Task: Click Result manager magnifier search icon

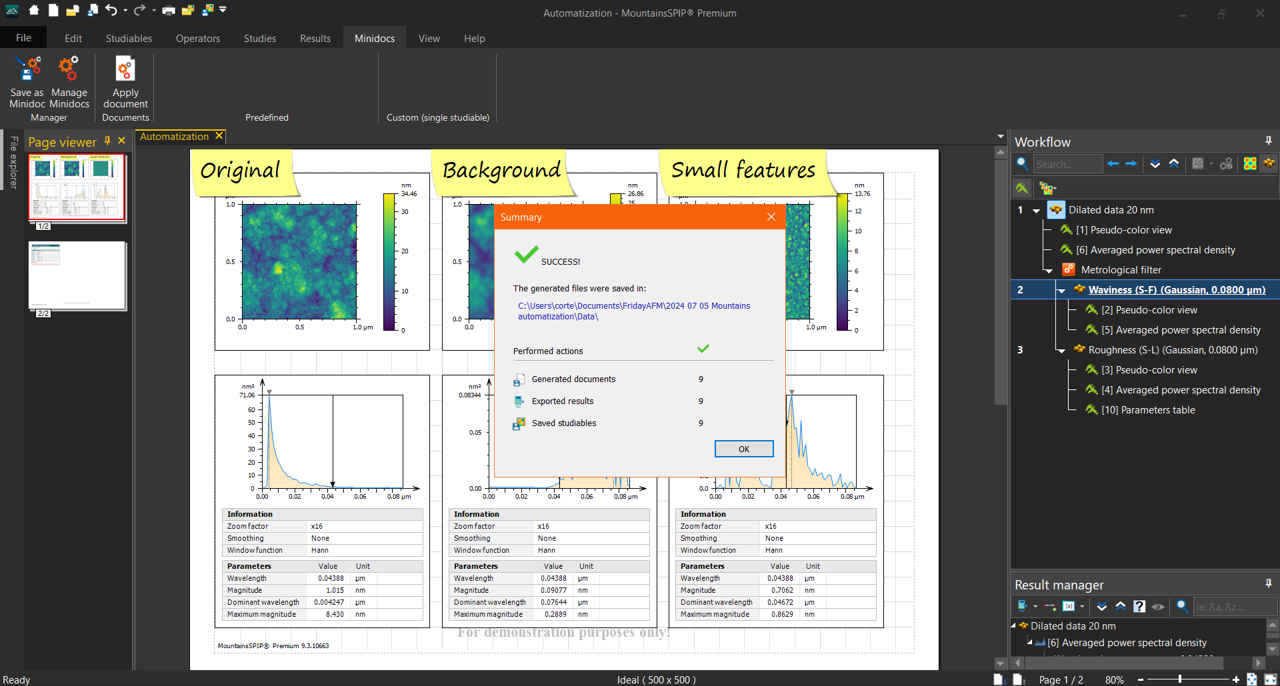Action: click(x=1182, y=606)
